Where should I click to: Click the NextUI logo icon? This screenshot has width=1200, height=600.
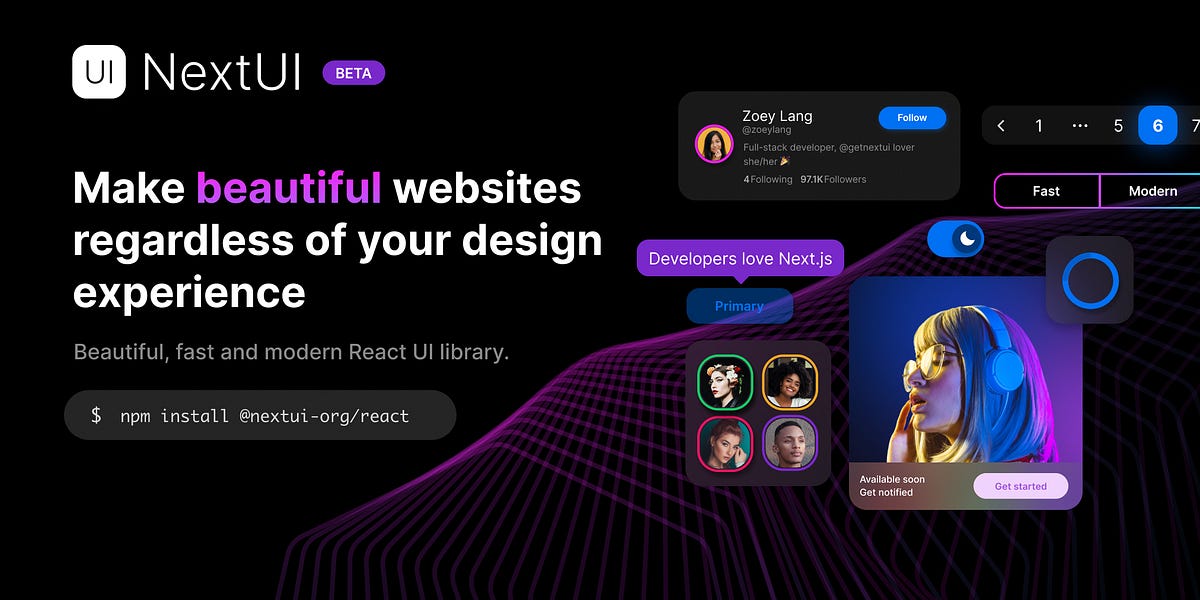97,72
